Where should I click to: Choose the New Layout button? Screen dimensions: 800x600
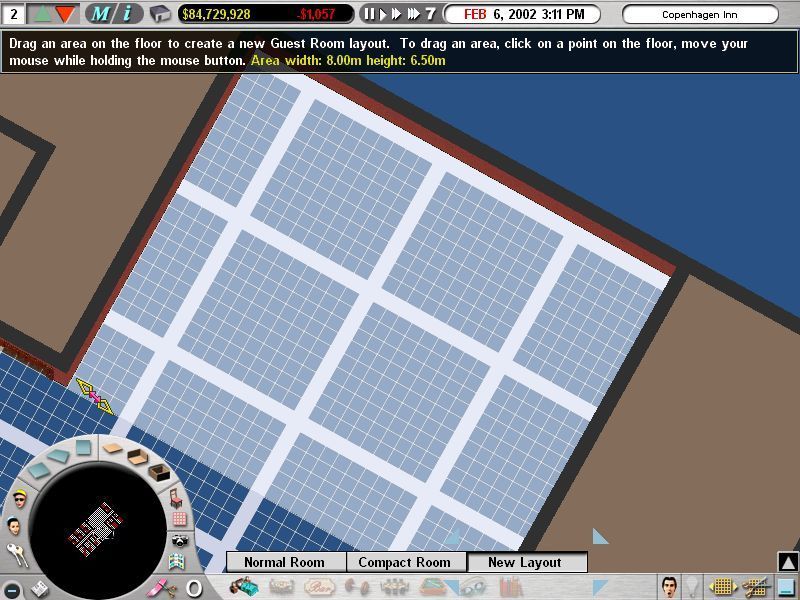pos(525,562)
